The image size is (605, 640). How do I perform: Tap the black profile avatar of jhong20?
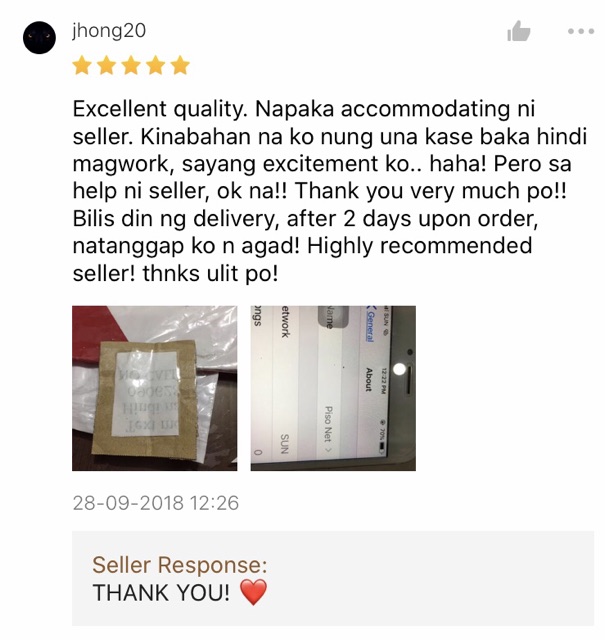pos(39,38)
